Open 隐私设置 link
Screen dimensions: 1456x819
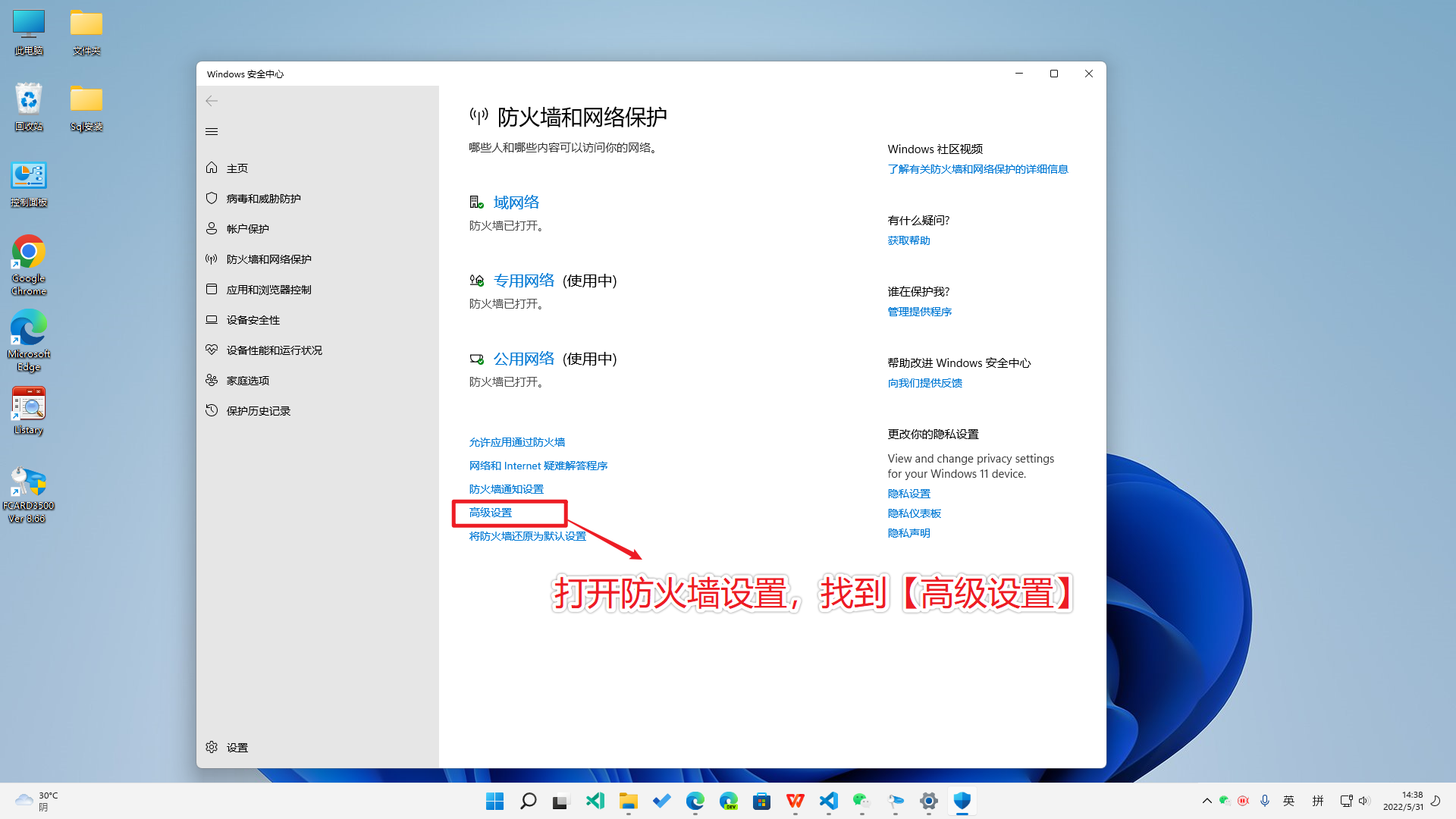(909, 494)
